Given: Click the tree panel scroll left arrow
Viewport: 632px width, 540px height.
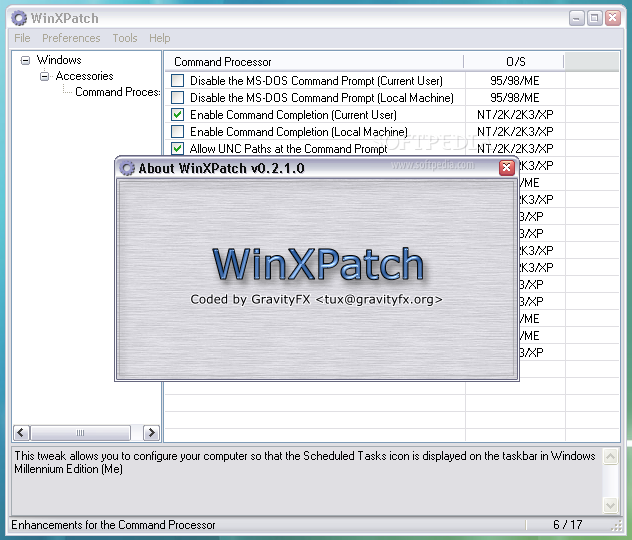Looking at the screenshot, I should pyautogui.click(x=21, y=433).
